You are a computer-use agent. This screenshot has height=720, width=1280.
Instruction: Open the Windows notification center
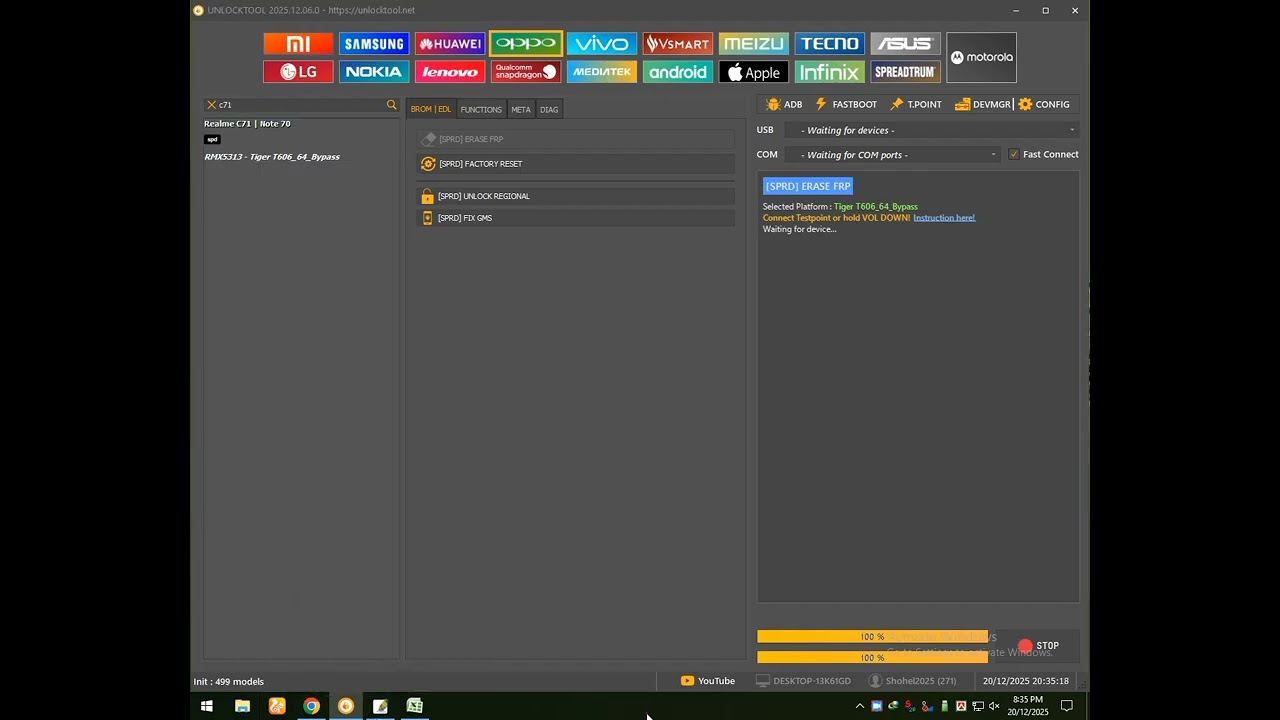click(1066, 706)
